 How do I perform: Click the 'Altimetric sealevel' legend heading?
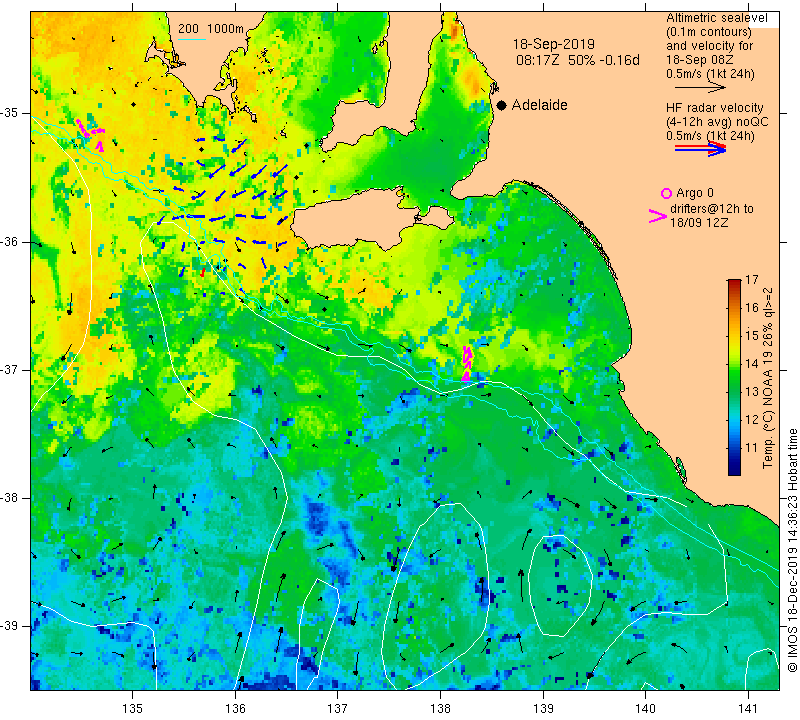point(716,18)
